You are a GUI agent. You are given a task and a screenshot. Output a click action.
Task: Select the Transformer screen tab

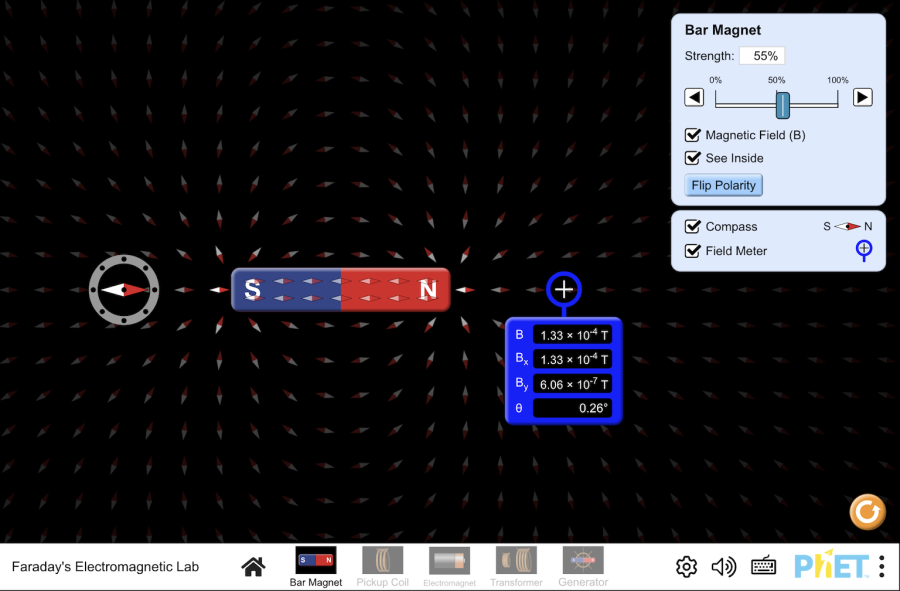[x=516, y=566]
